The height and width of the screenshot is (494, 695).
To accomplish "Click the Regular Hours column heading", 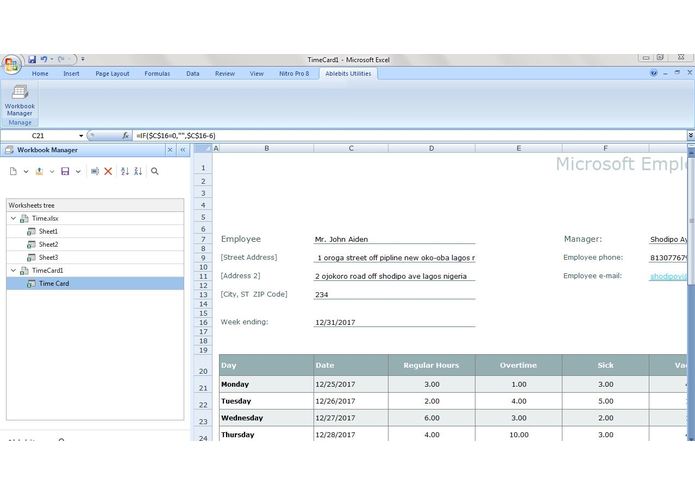I will (x=431, y=365).
